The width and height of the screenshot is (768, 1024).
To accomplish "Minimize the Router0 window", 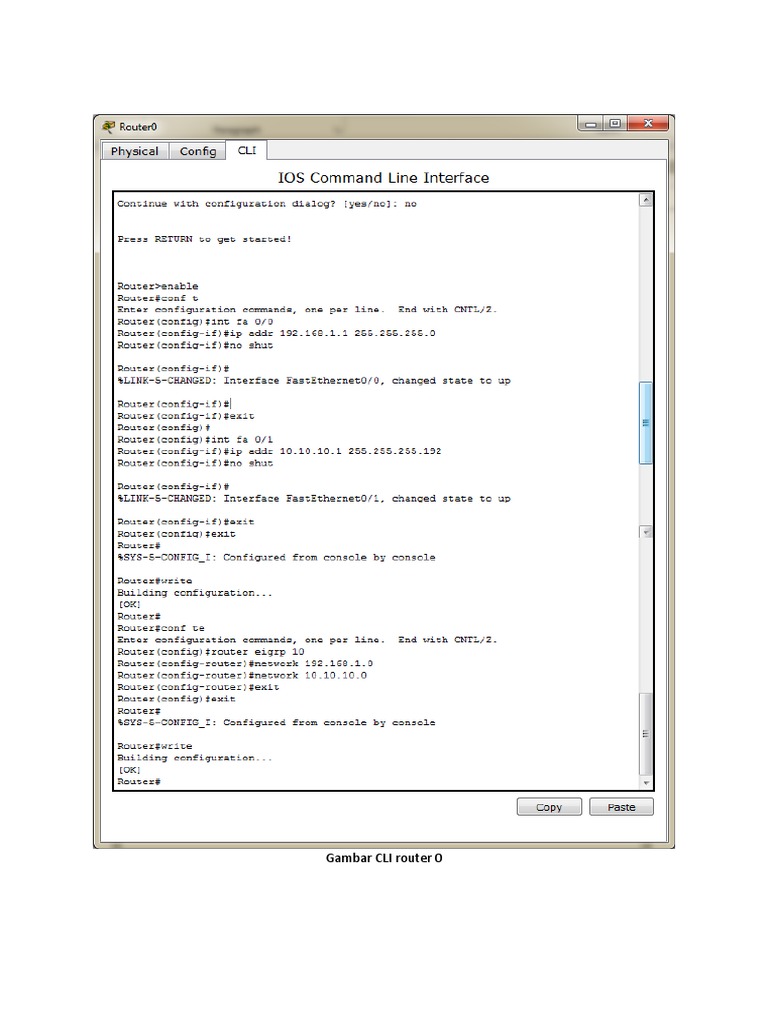I will coord(591,123).
